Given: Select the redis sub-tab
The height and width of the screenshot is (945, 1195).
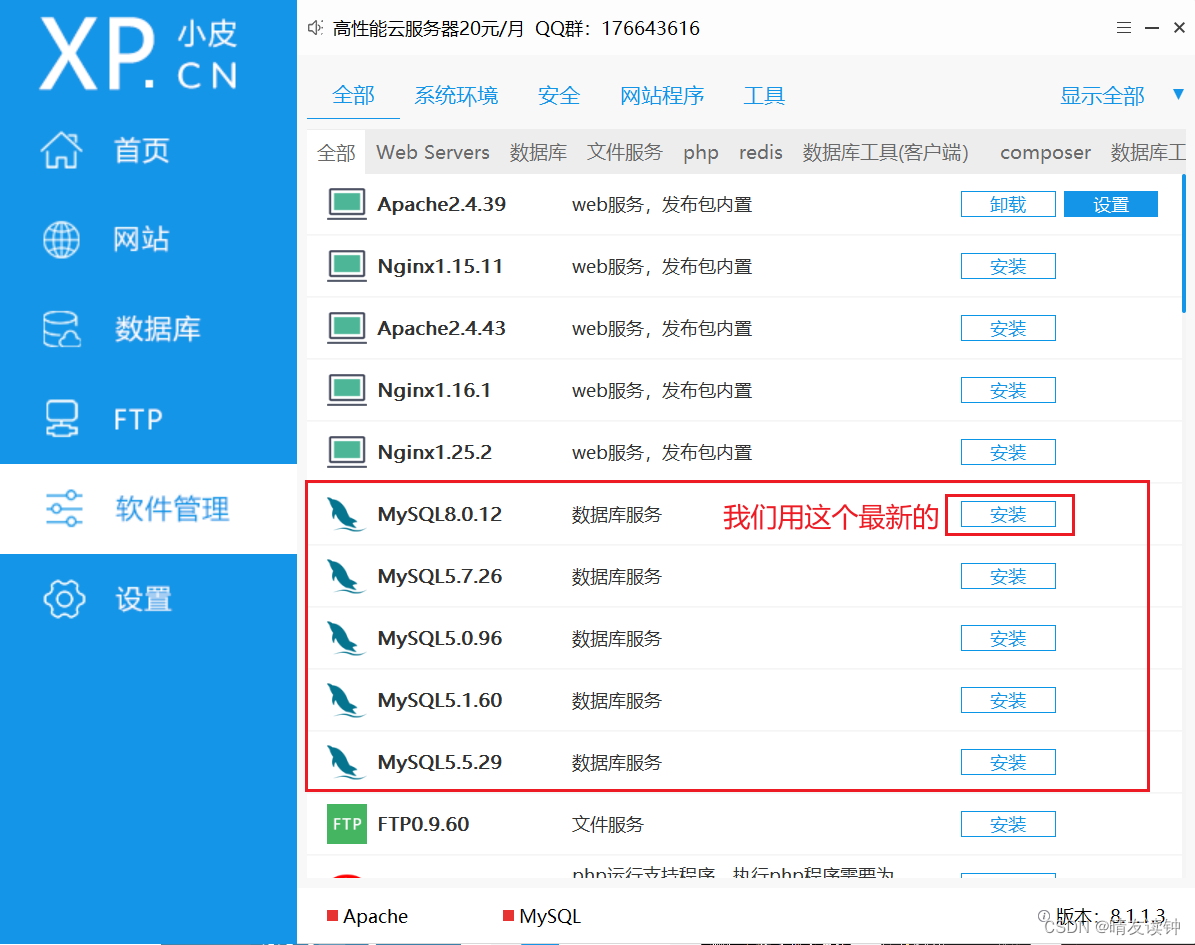Looking at the screenshot, I should [x=761, y=152].
